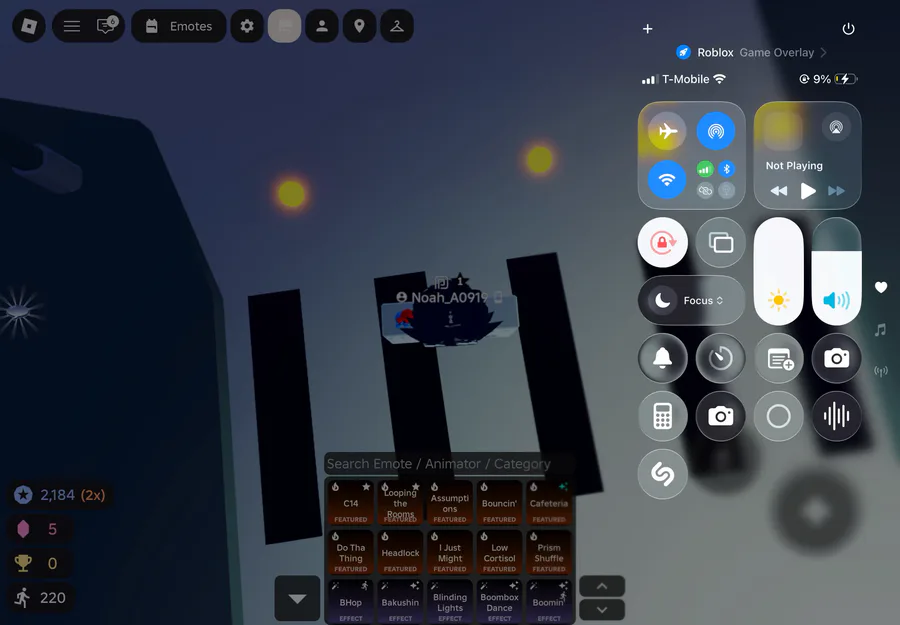
Task: Select the C14 featured emote
Action: (351, 503)
